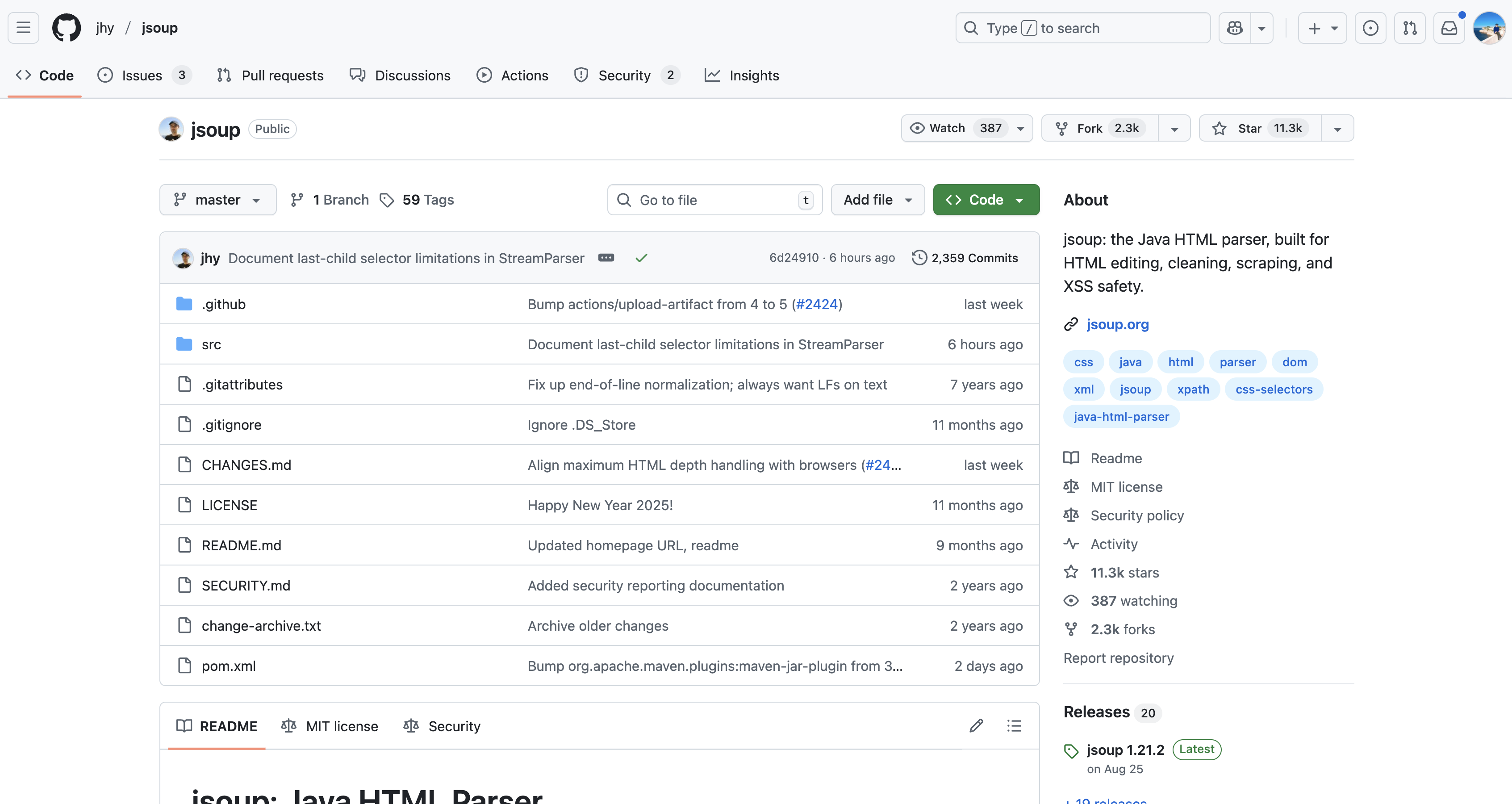Open the README outline list icon
The width and height of the screenshot is (1512, 804).
1014,726
